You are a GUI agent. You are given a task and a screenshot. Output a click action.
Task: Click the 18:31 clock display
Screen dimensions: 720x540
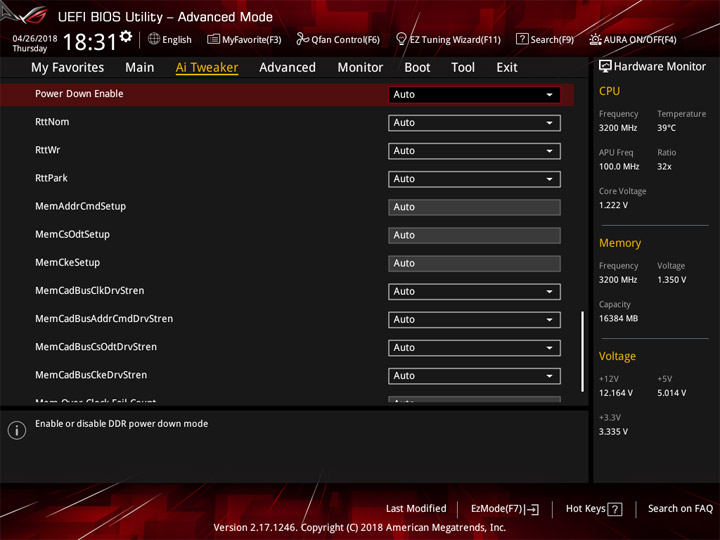click(90, 42)
